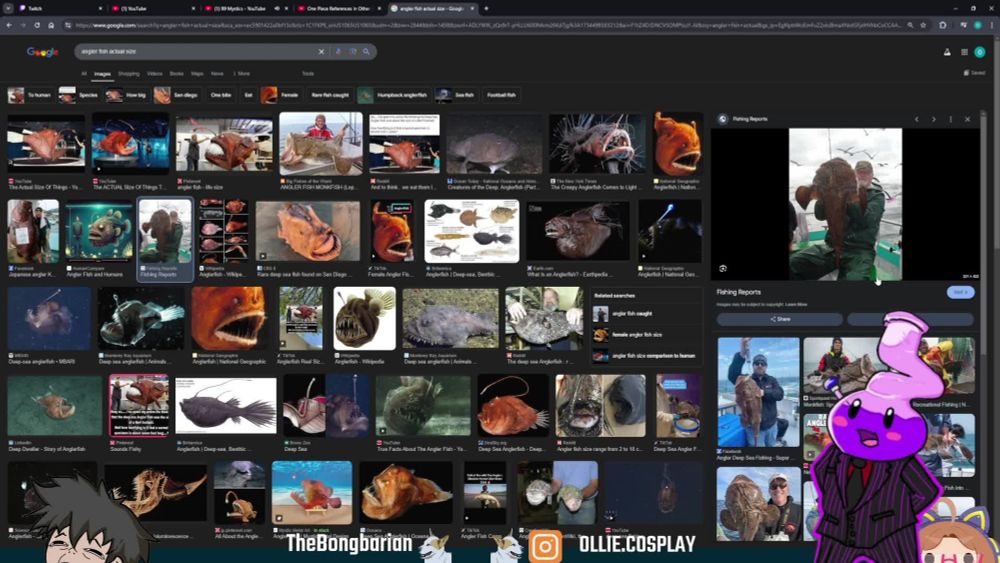Select the All search results tab

84,74
